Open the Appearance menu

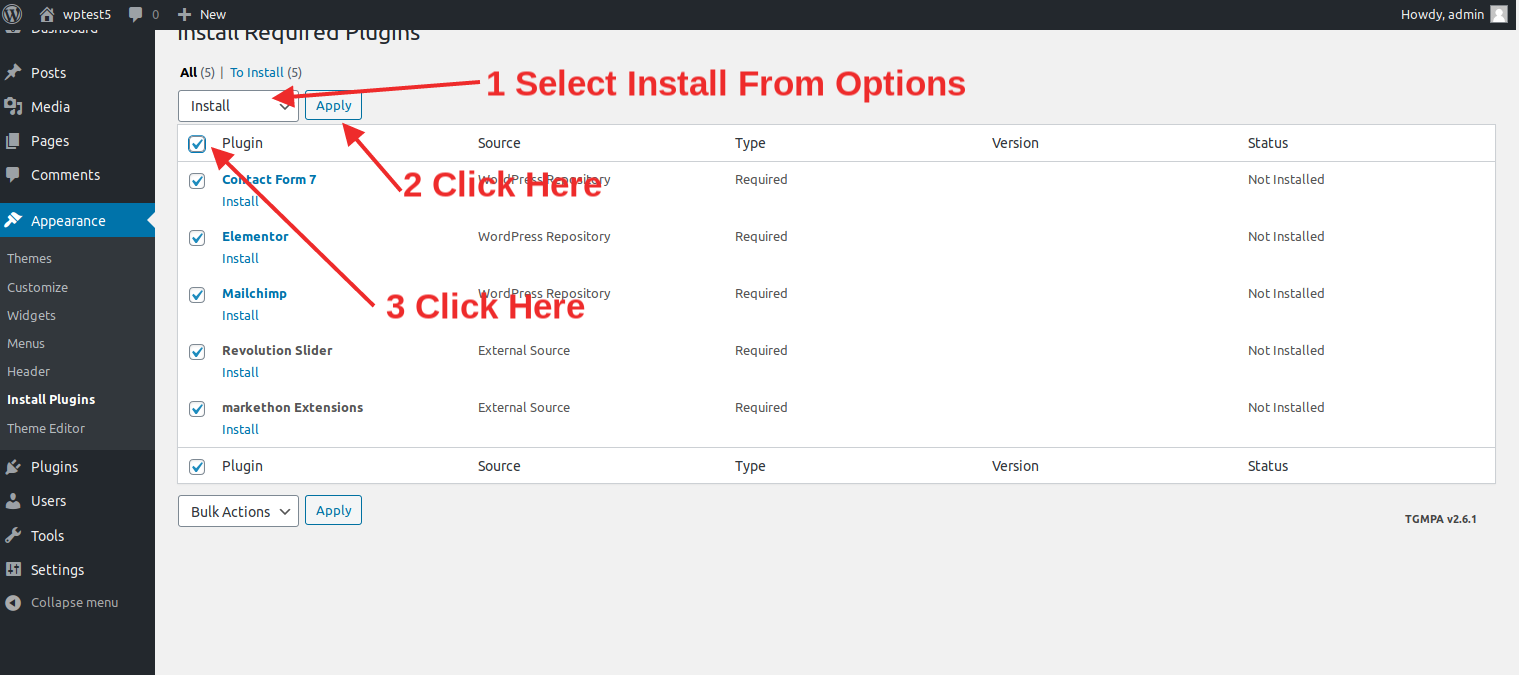tap(68, 221)
